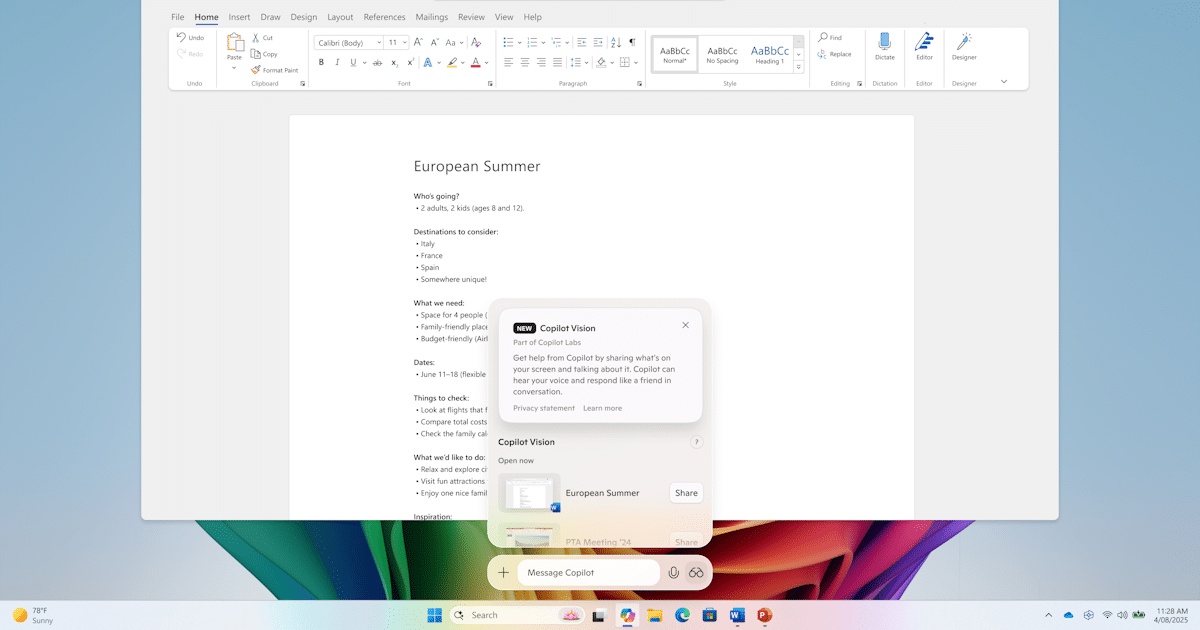Viewport: 1200px width, 630px height.
Task: Open the Review ribbon tab
Action: pyautogui.click(x=471, y=16)
